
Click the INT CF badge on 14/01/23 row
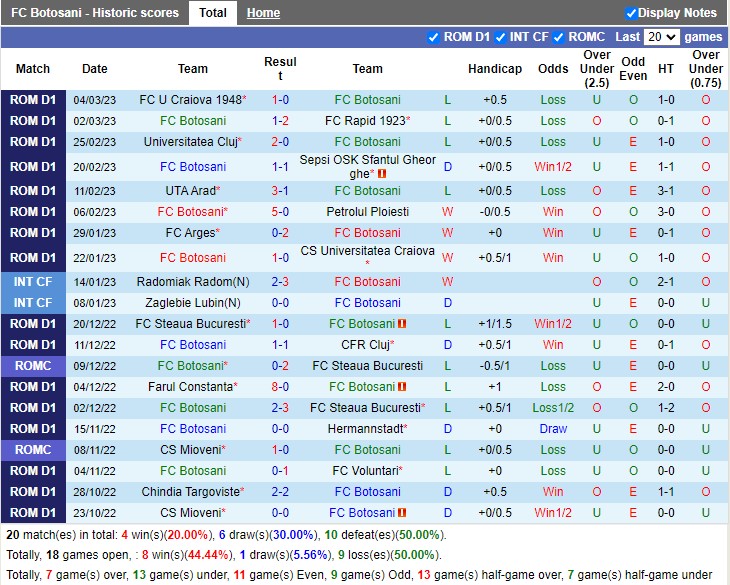[x=33, y=282]
